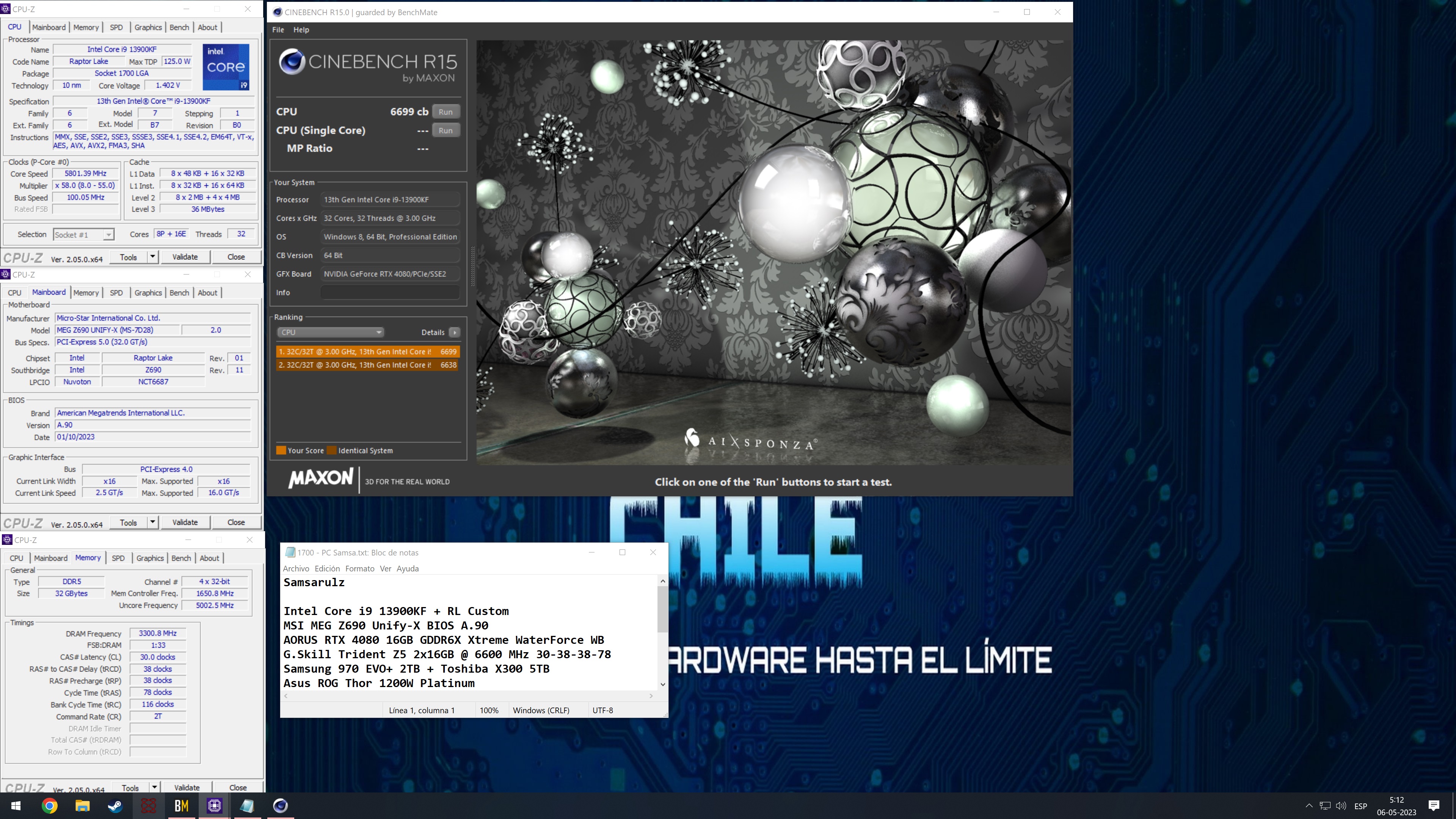This screenshot has height=819, width=1456.
Task: Run the CPU multi-core test
Action: point(446,112)
